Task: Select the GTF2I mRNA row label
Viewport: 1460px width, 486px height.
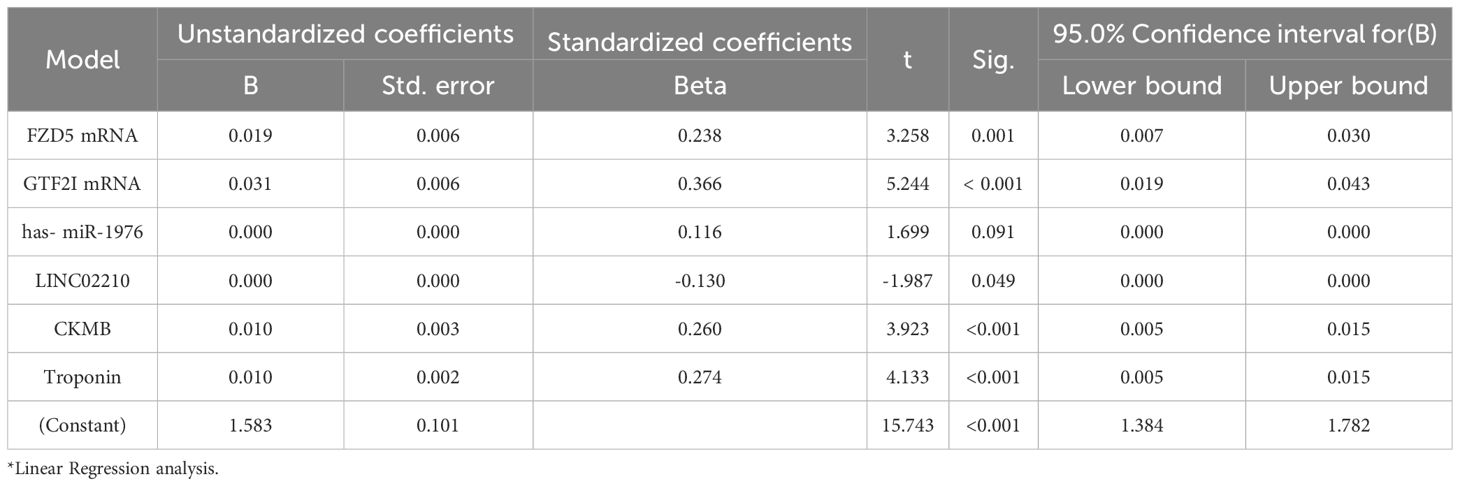Action: coord(82,184)
